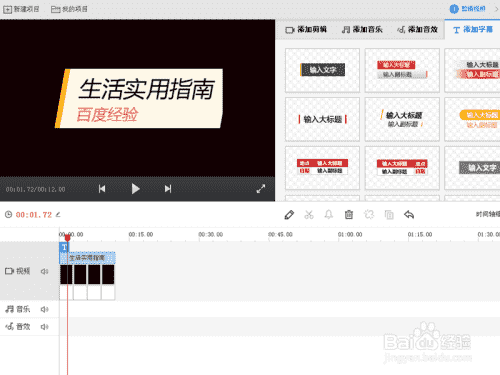
Task: Click the clock icon beside the timecode
Action: pyautogui.click(x=8, y=215)
